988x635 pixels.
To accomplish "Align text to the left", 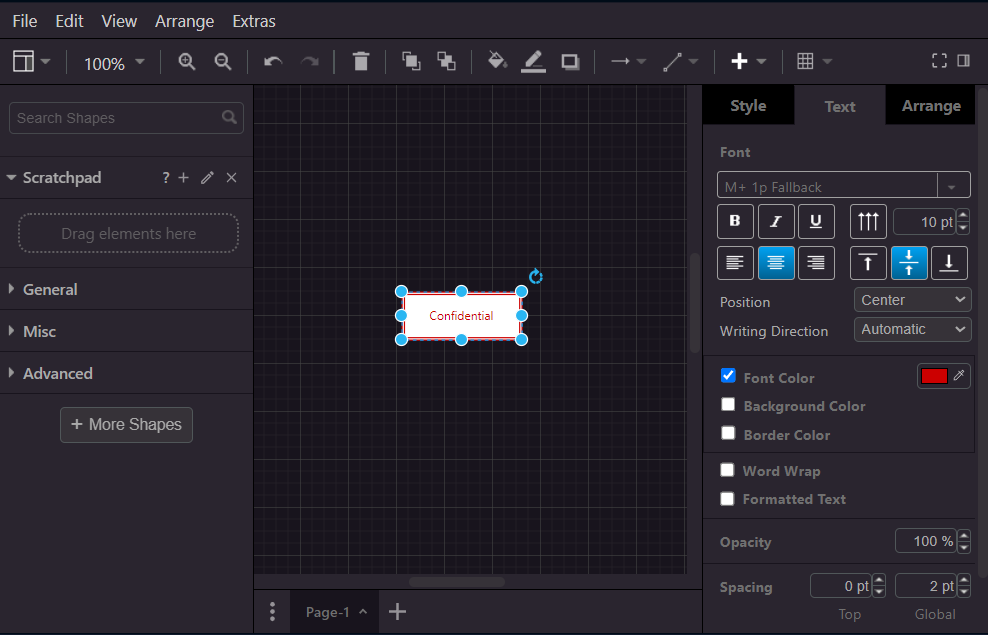I will coord(735,263).
